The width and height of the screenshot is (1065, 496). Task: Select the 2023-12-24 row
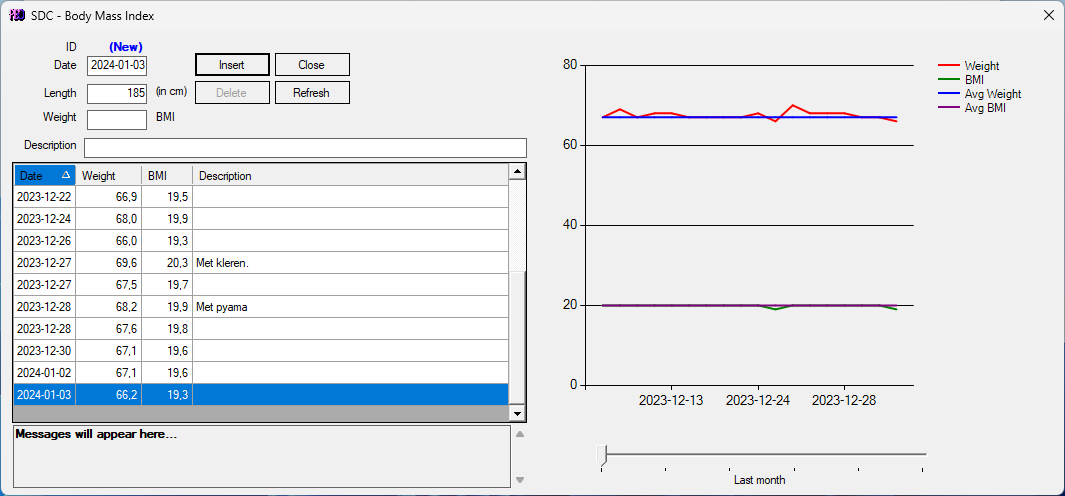[261, 219]
